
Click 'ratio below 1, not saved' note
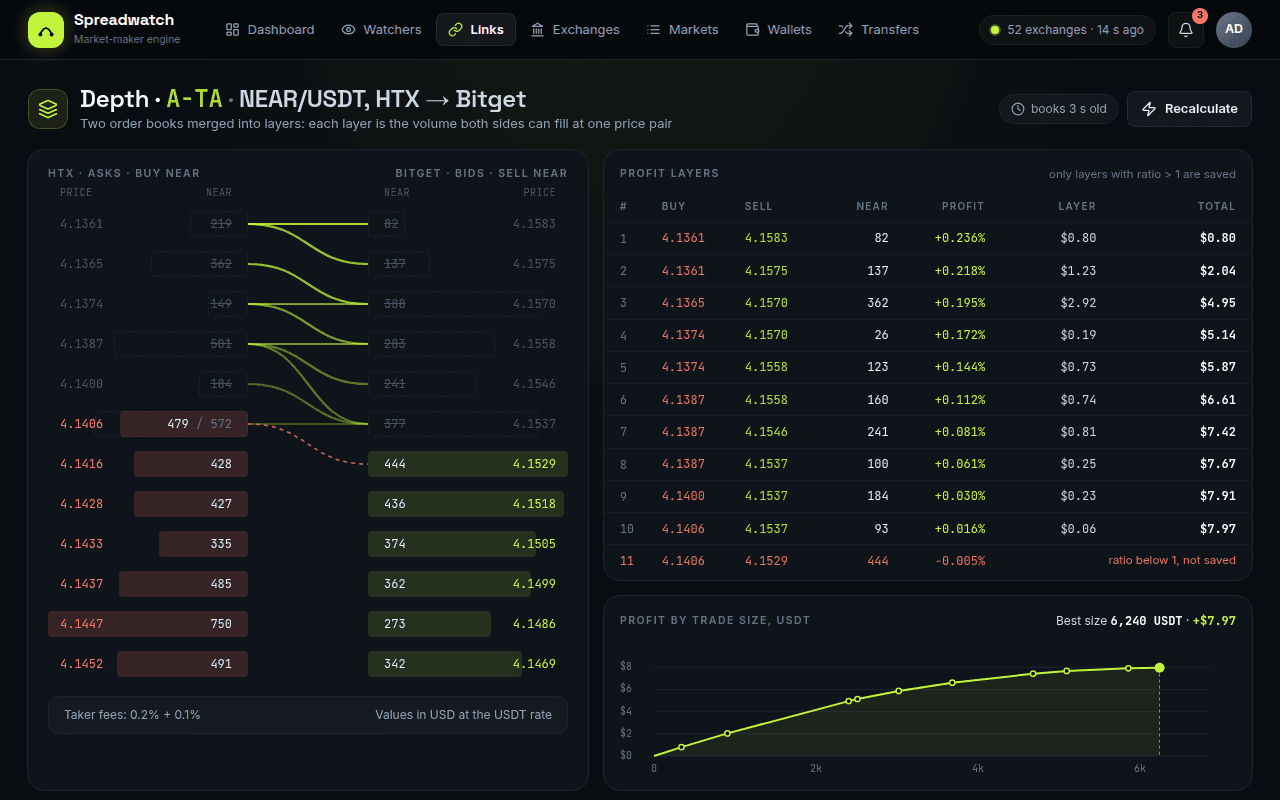coord(1172,560)
